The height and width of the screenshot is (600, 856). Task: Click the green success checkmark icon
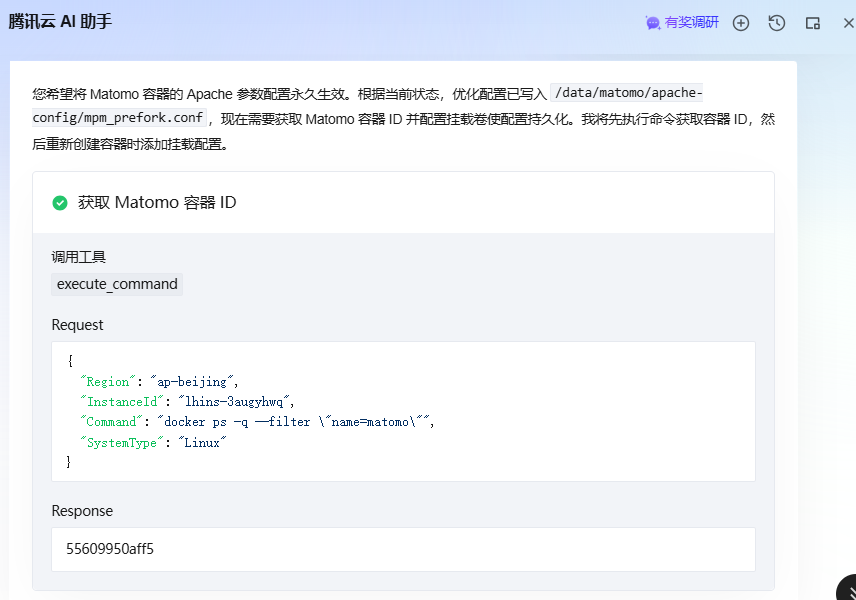[60, 203]
